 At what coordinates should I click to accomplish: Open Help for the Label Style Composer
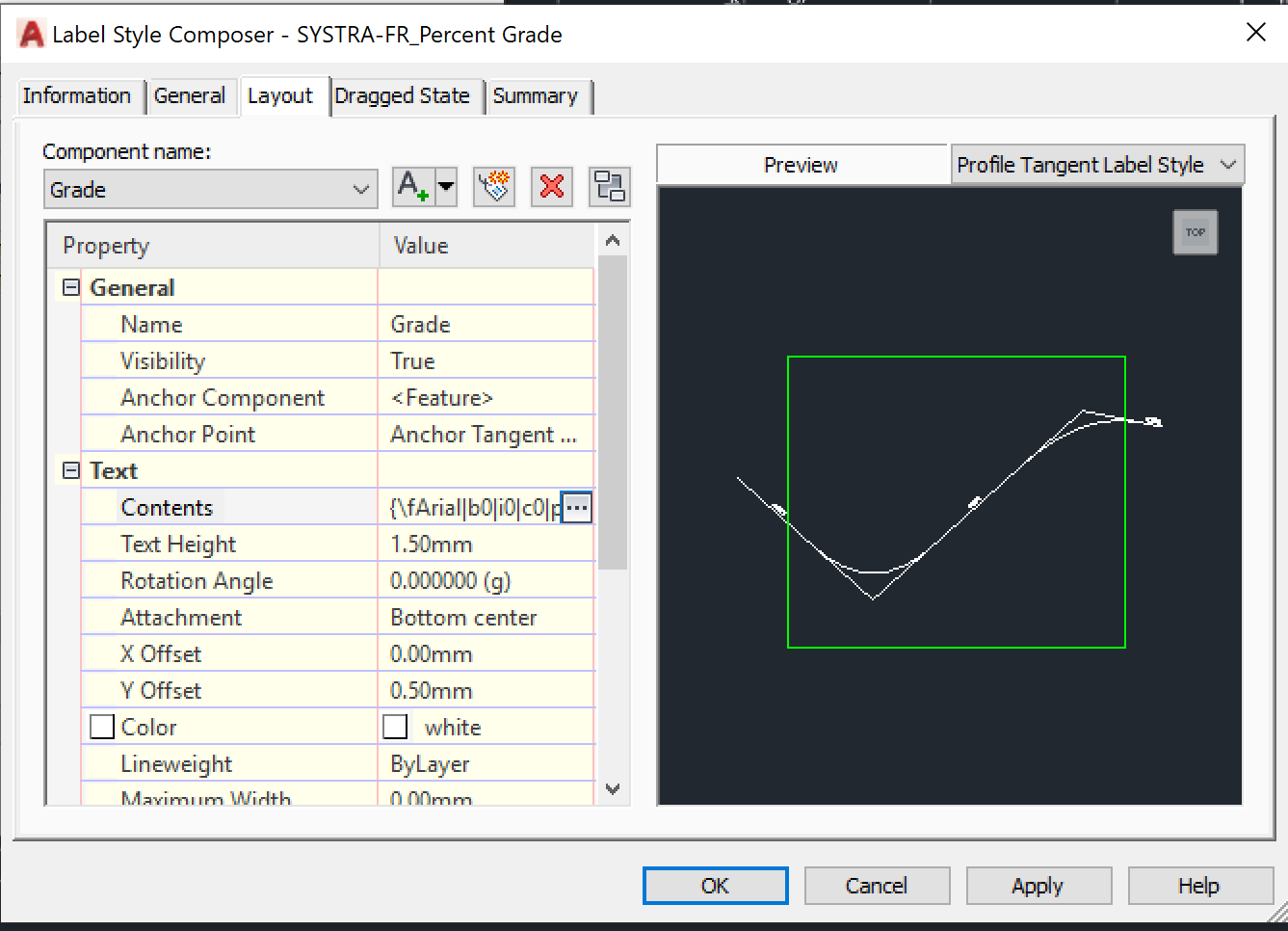(x=1199, y=885)
